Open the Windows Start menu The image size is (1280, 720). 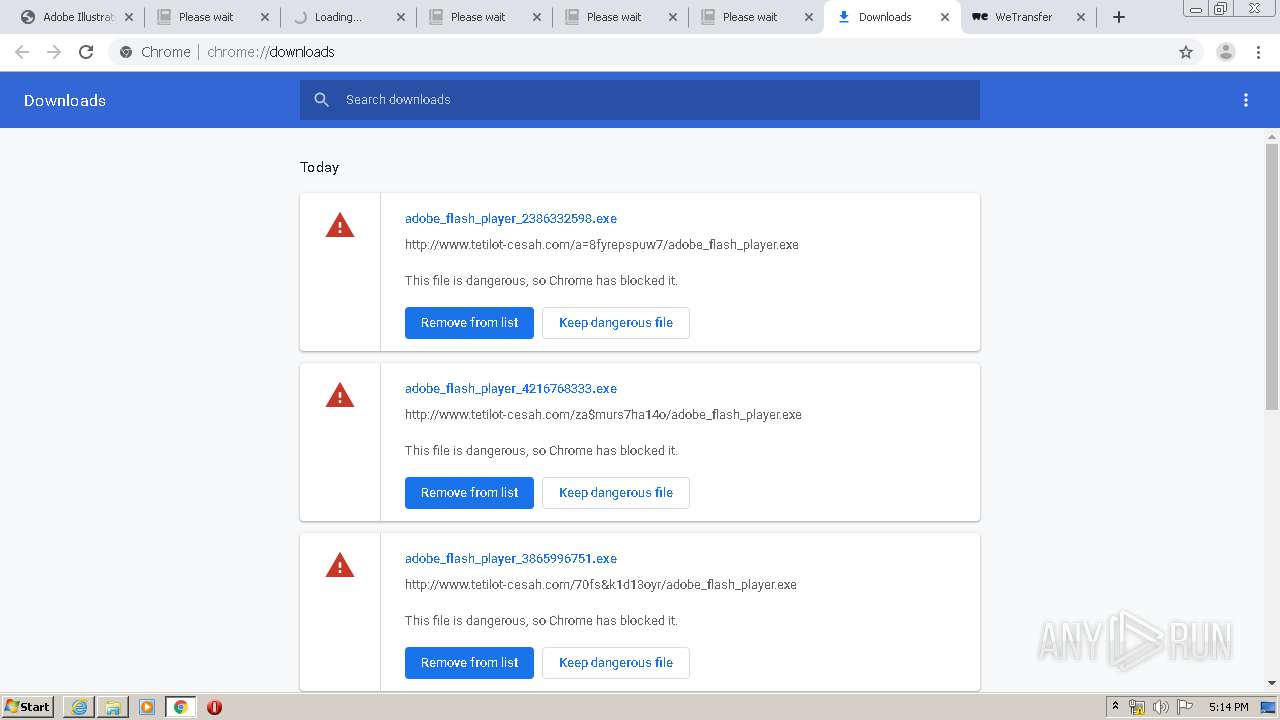click(28, 706)
